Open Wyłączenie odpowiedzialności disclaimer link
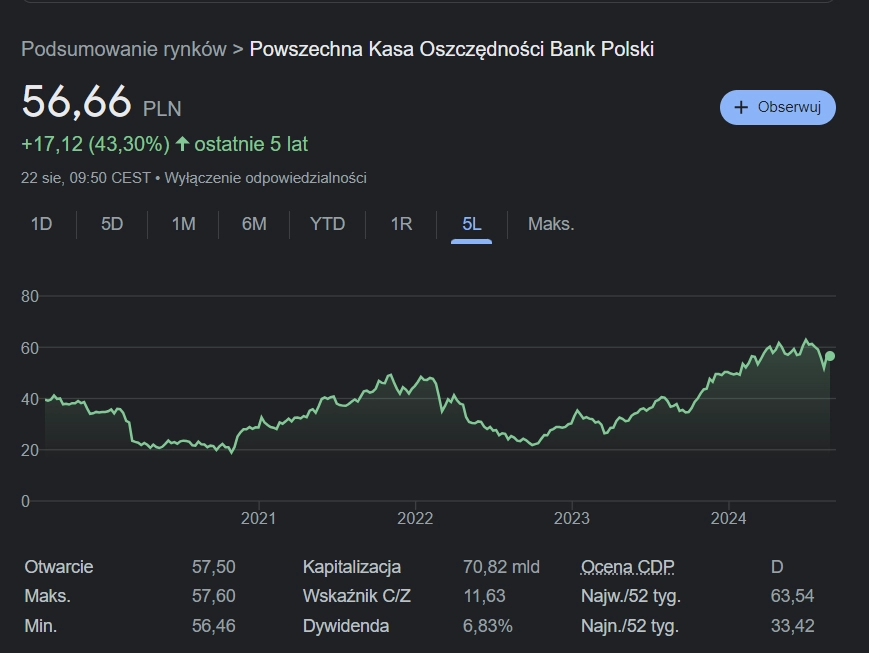 pyautogui.click(x=265, y=178)
